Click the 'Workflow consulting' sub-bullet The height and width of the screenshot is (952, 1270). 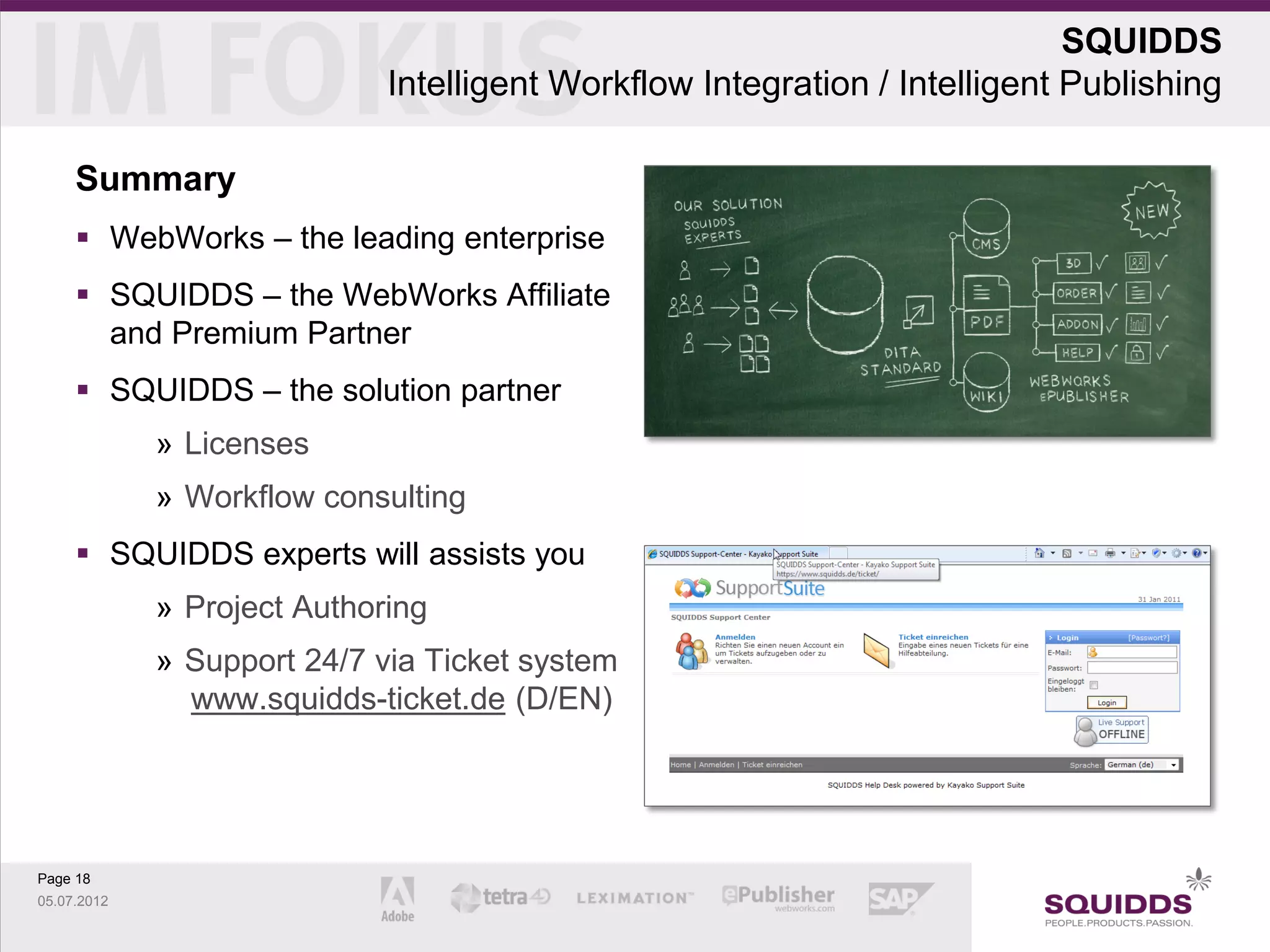[325, 497]
